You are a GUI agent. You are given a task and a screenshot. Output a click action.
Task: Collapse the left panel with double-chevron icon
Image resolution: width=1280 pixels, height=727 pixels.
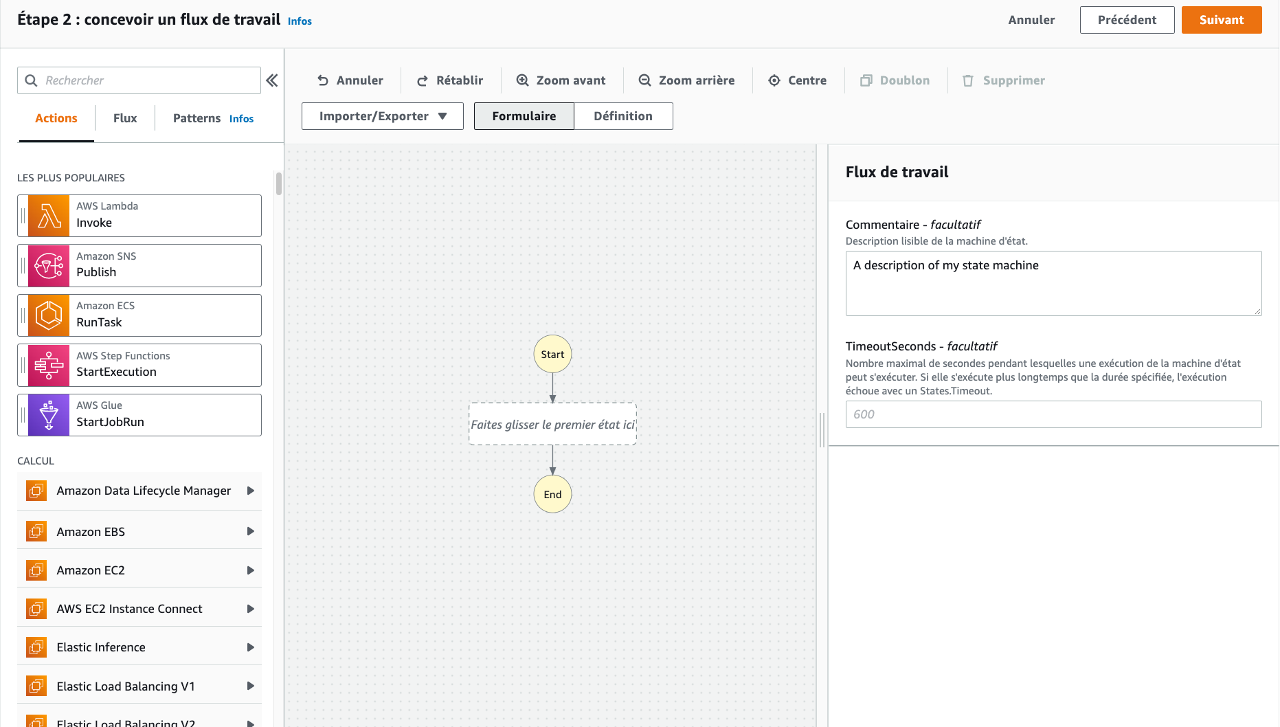[x=272, y=80]
